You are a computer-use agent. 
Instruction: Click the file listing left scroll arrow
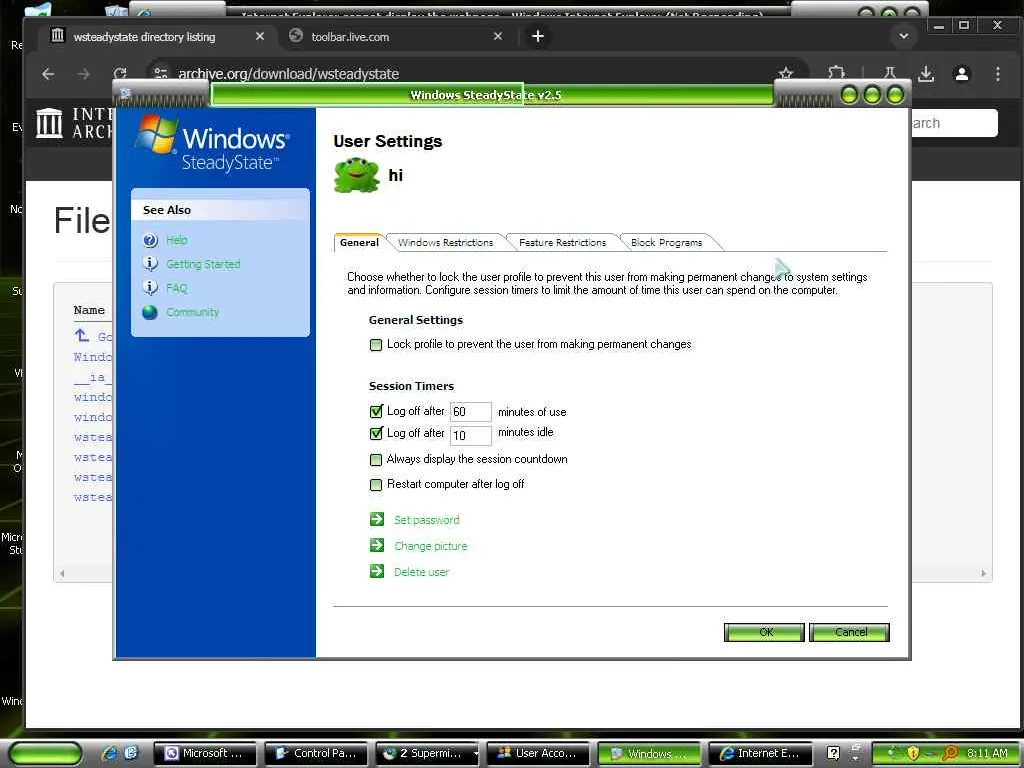pyautogui.click(x=62, y=573)
